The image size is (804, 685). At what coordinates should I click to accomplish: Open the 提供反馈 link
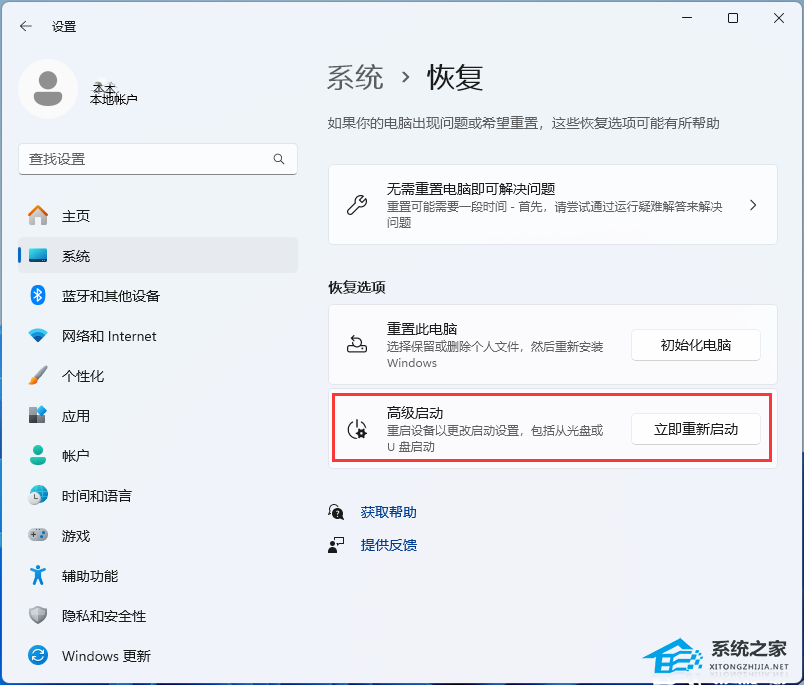(x=388, y=545)
